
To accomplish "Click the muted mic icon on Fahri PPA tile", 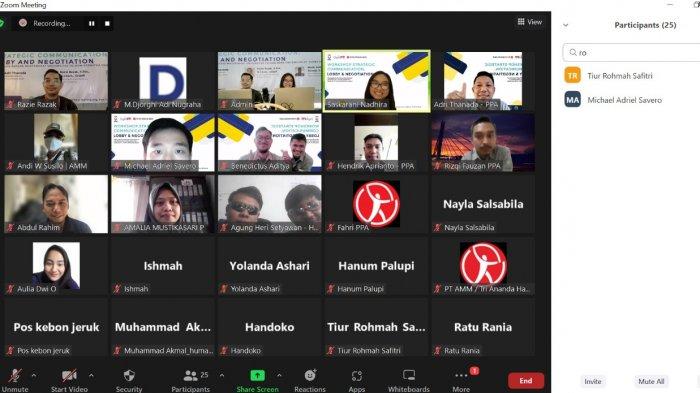I will coord(331,227).
